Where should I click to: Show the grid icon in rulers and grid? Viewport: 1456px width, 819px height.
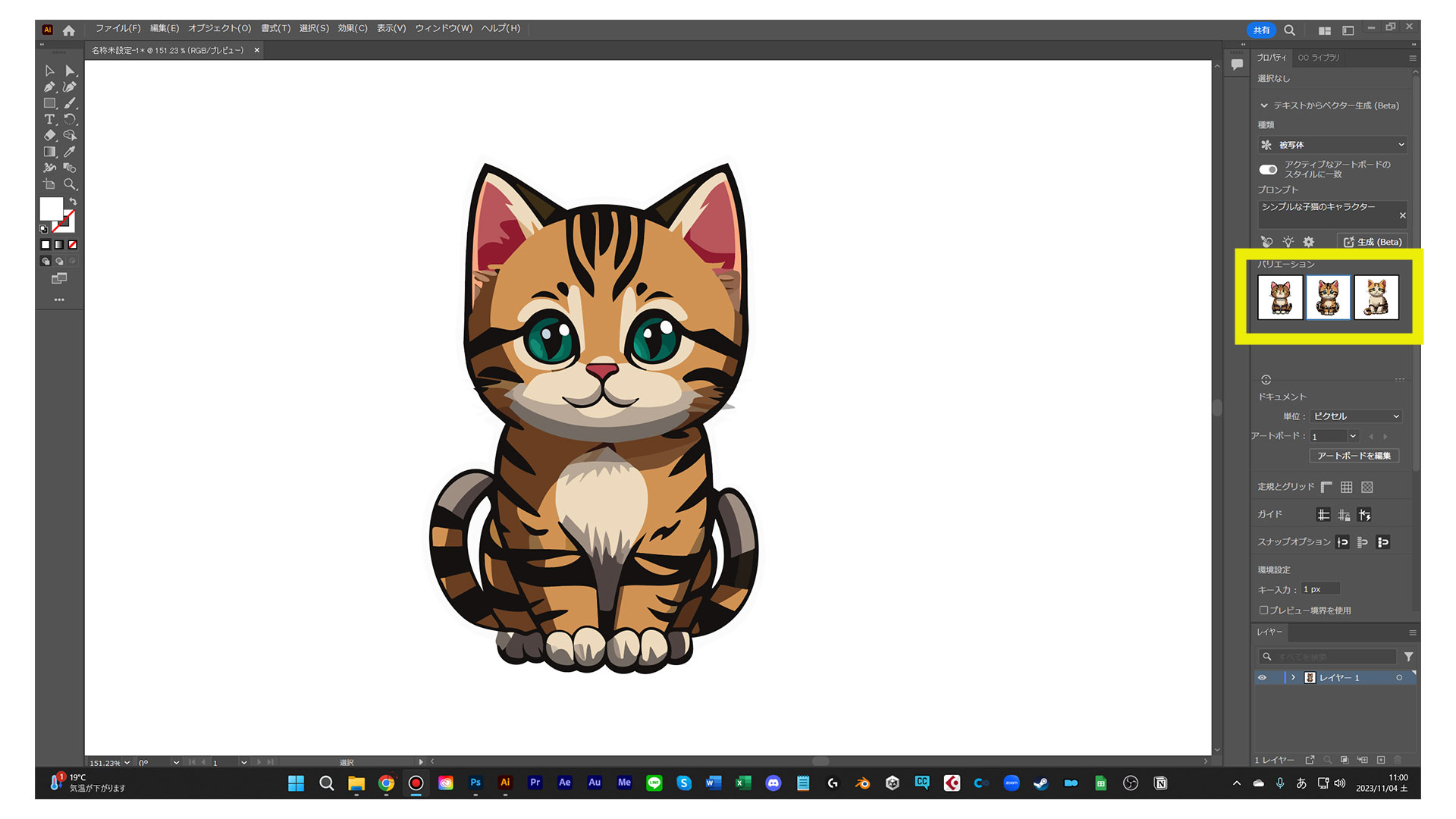1346,488
